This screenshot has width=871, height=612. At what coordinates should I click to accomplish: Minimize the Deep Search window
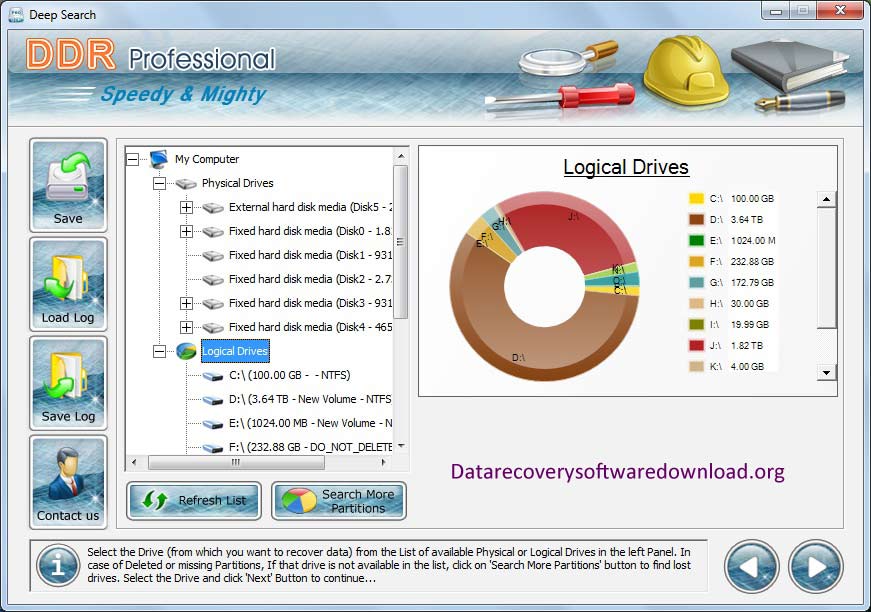[776, 11]
